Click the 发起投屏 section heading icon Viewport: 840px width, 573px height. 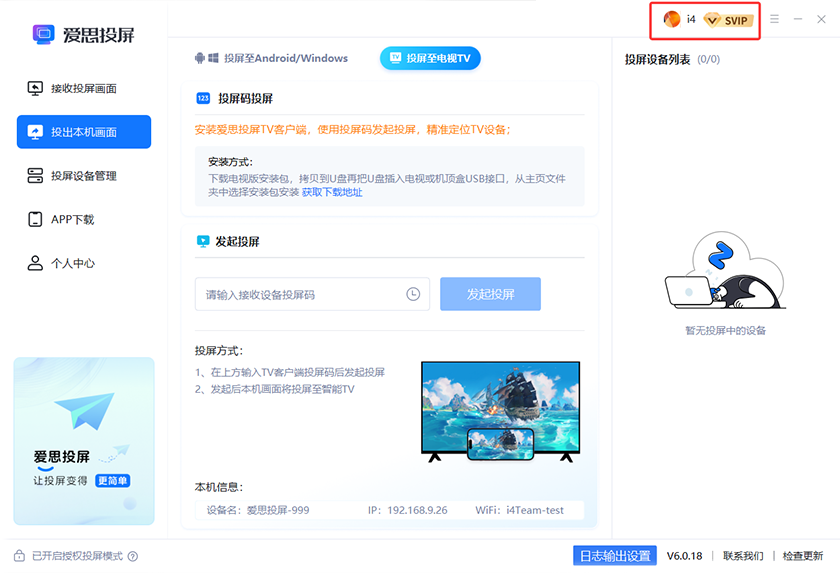point(203,242)
